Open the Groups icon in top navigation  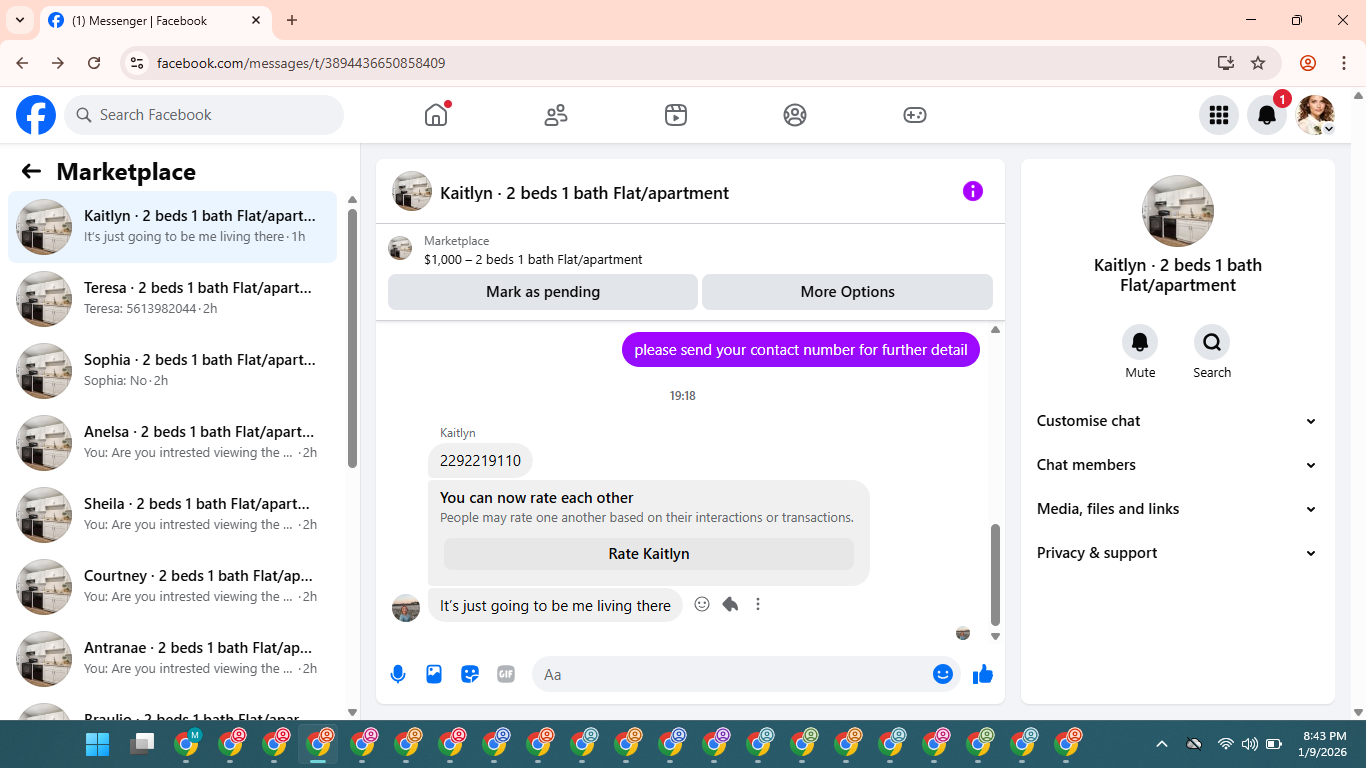[x=795, y=115]
